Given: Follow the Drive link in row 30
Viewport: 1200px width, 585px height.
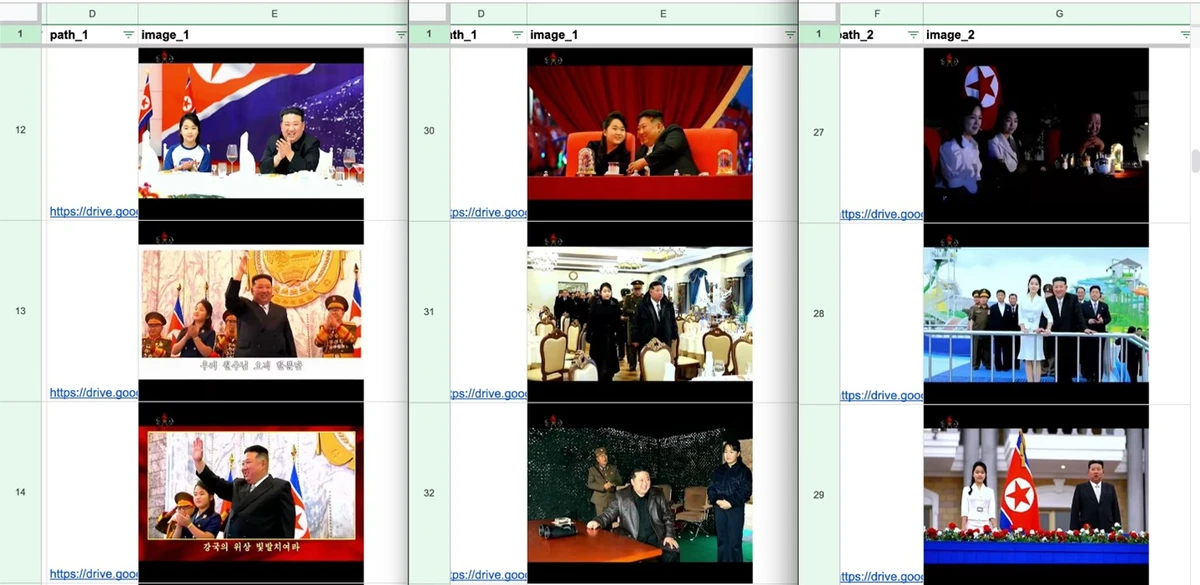Looking at the screenshot, I should coord(489,213).
